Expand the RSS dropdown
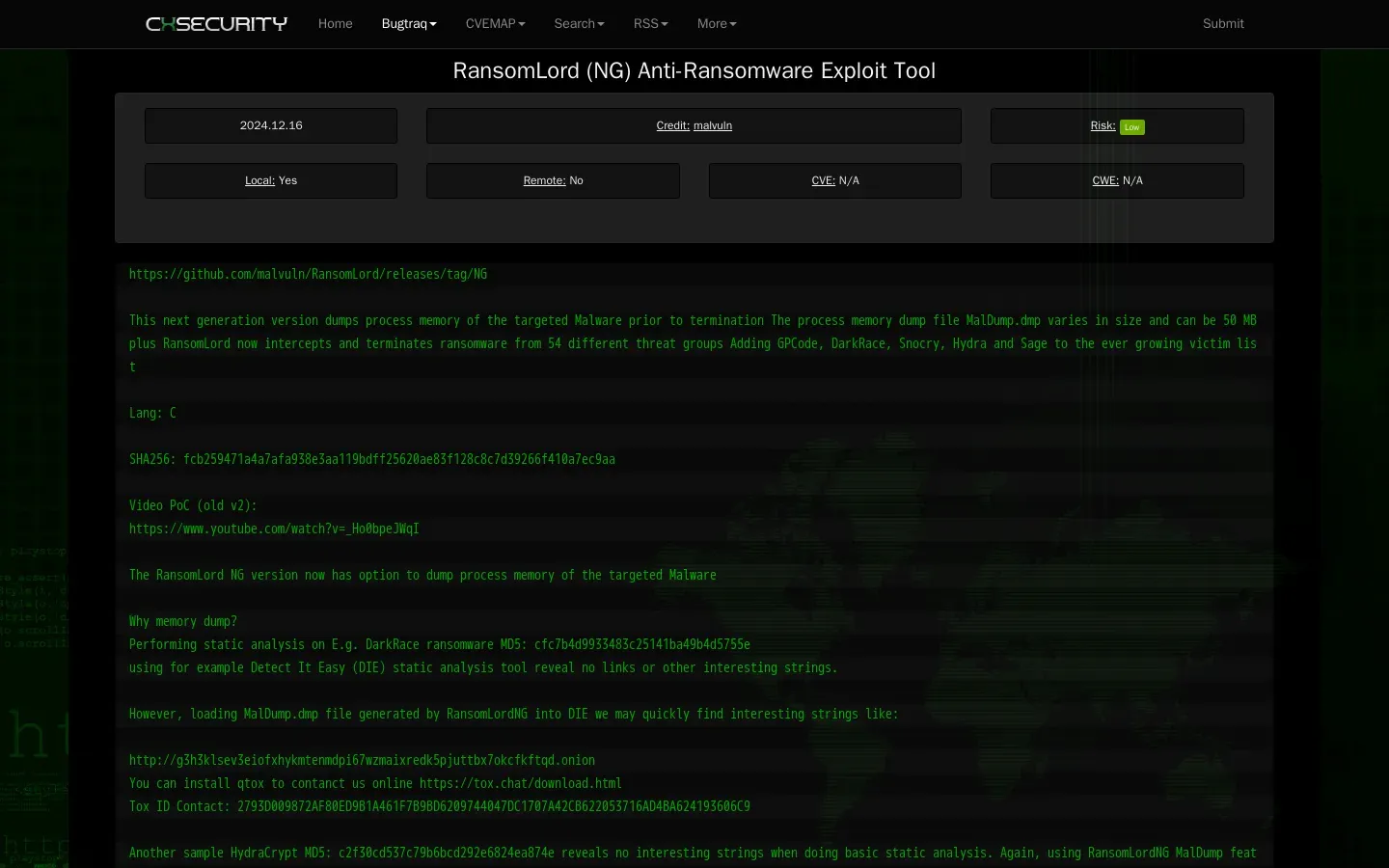The image size is (1389, 868). click(x=650, y=24)
